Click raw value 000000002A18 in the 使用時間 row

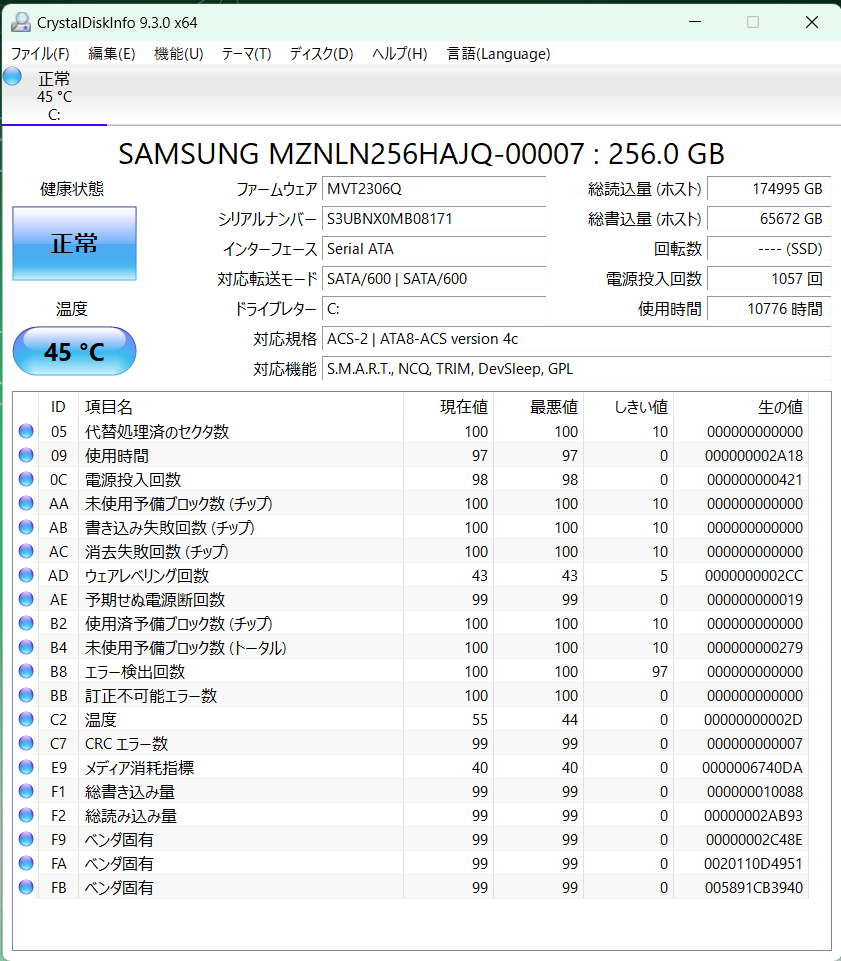754,455
